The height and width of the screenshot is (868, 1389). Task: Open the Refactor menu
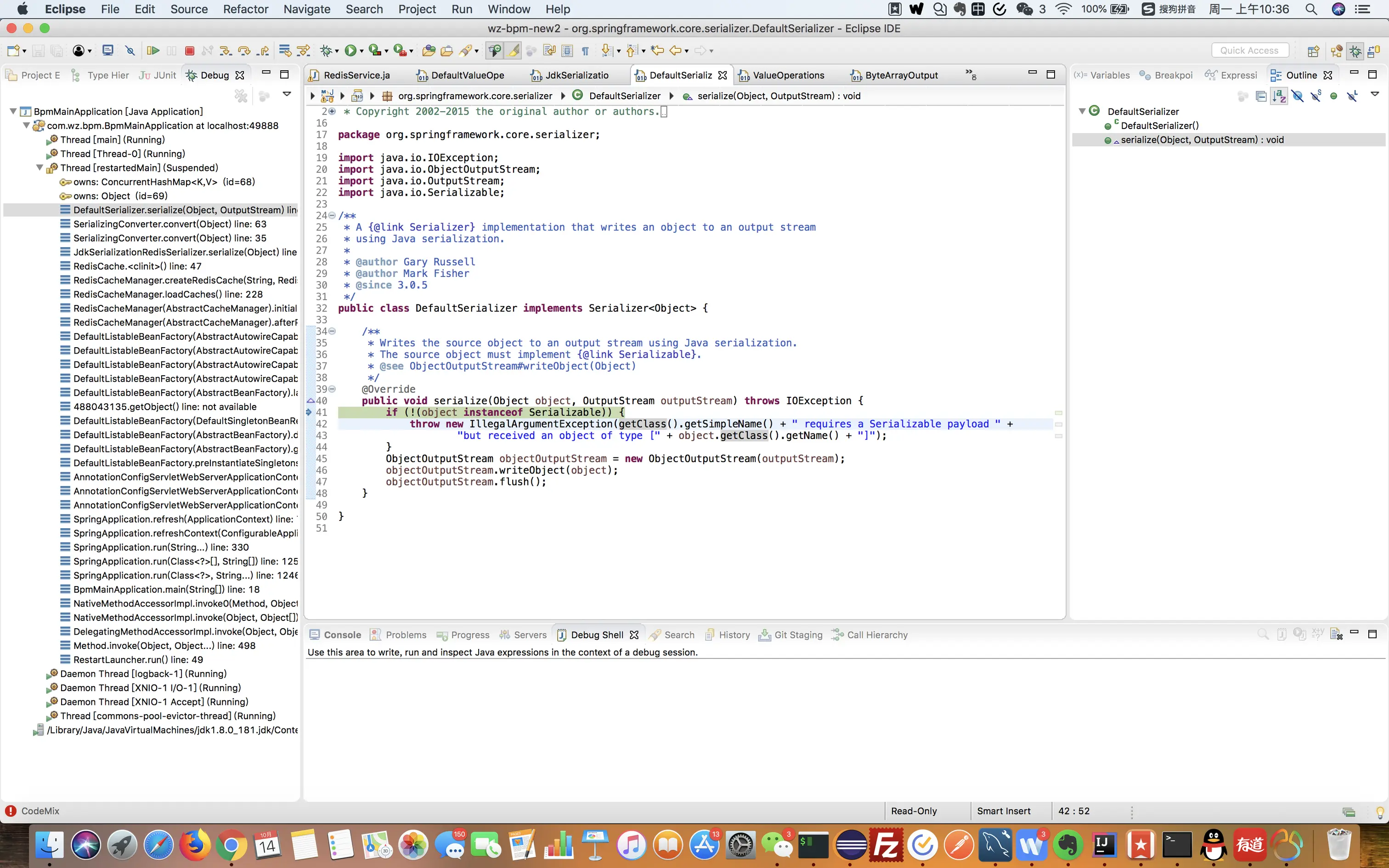[x=245, y=9]
